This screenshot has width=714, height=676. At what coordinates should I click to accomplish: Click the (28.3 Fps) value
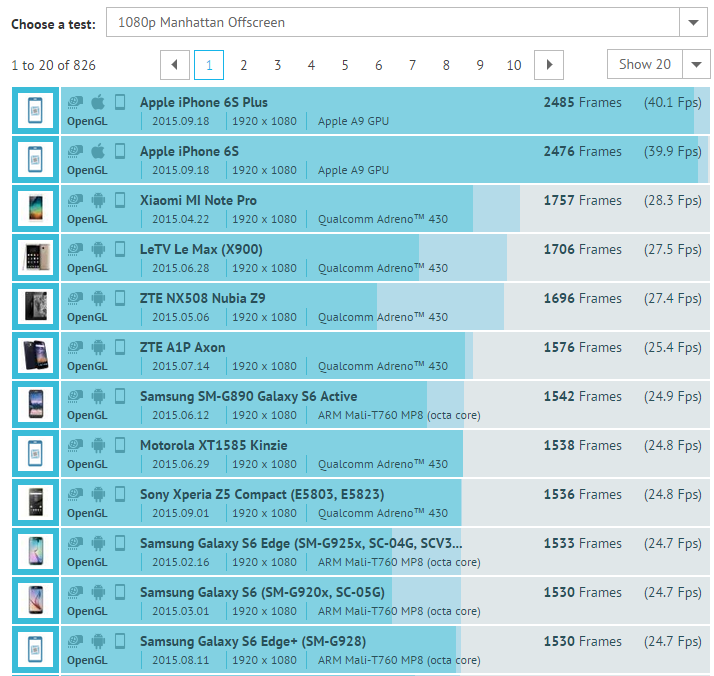(x=673, y=200)
